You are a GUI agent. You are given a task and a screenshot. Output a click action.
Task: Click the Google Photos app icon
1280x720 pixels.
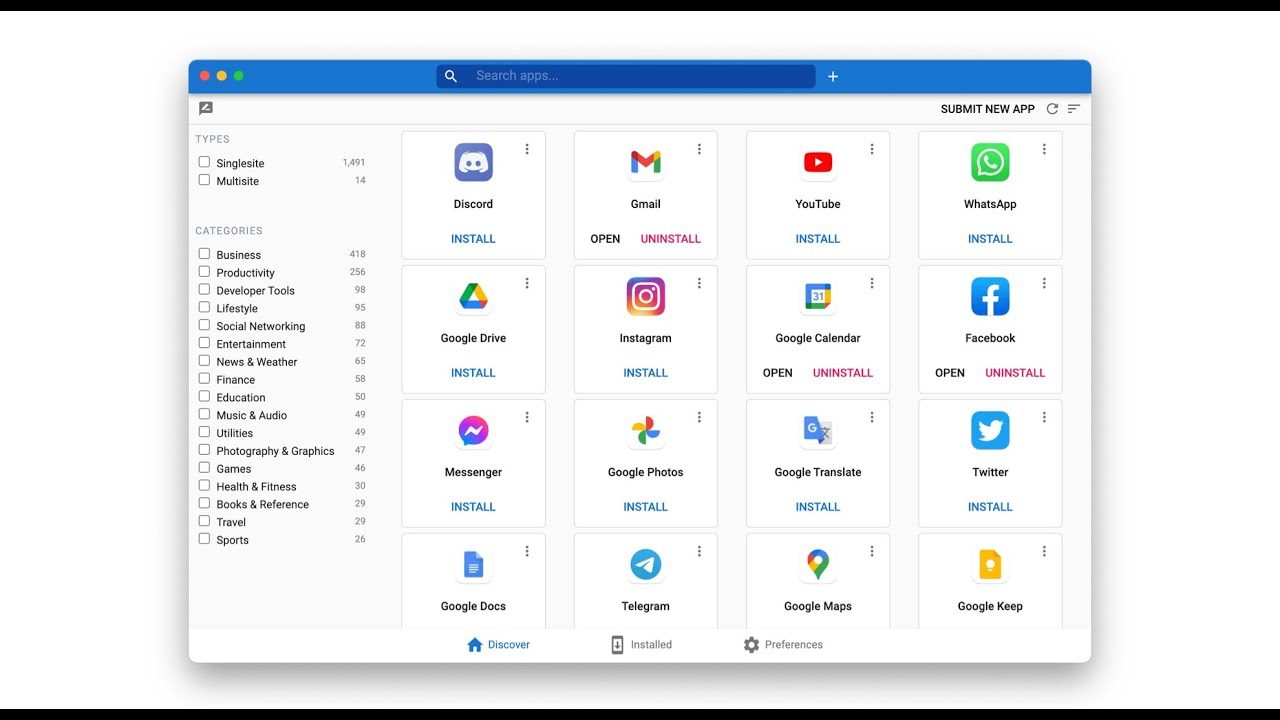[x=646, y=430]
